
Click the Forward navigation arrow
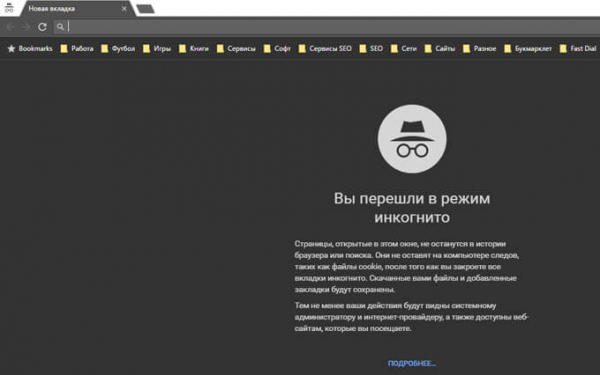[26, 27]
